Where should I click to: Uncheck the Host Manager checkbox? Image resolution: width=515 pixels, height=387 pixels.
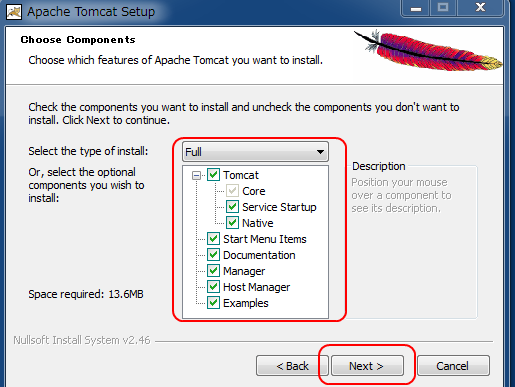point(213,287)
